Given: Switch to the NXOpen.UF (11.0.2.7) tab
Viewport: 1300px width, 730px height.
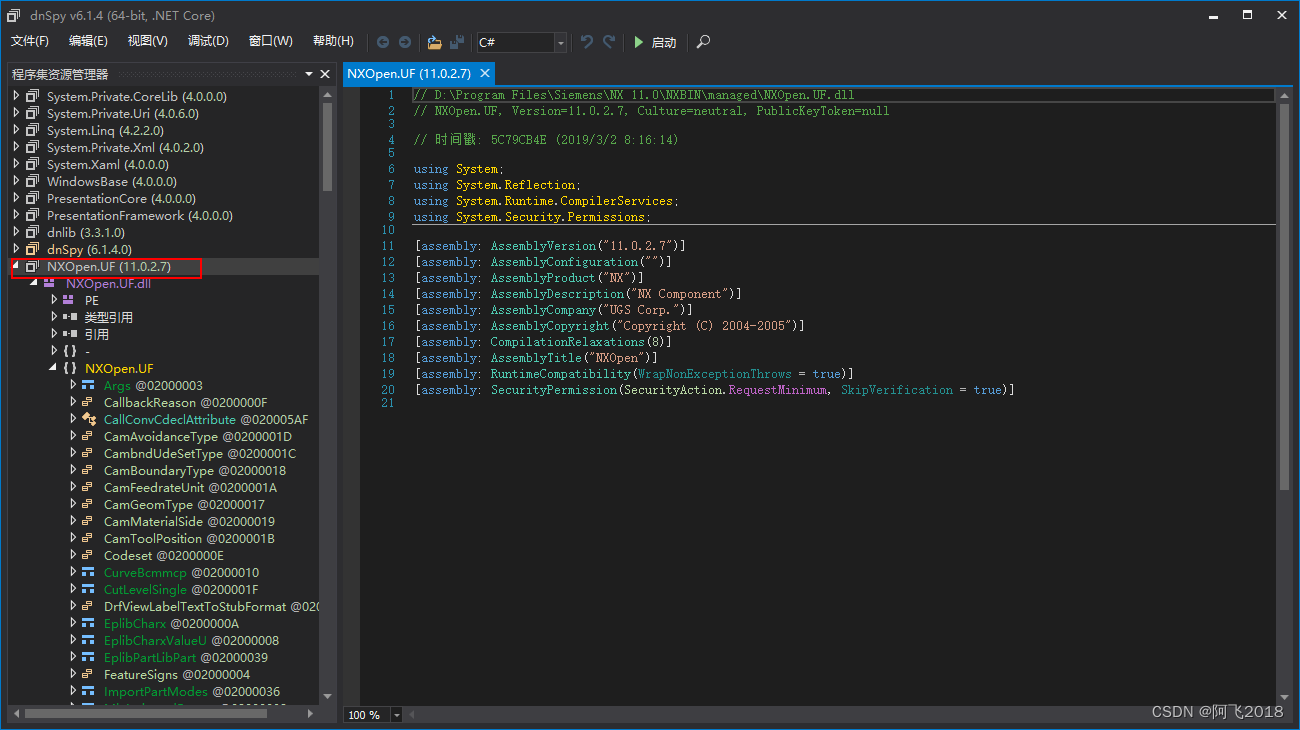Looking at the screenshot, I should [x=407, y=73].
